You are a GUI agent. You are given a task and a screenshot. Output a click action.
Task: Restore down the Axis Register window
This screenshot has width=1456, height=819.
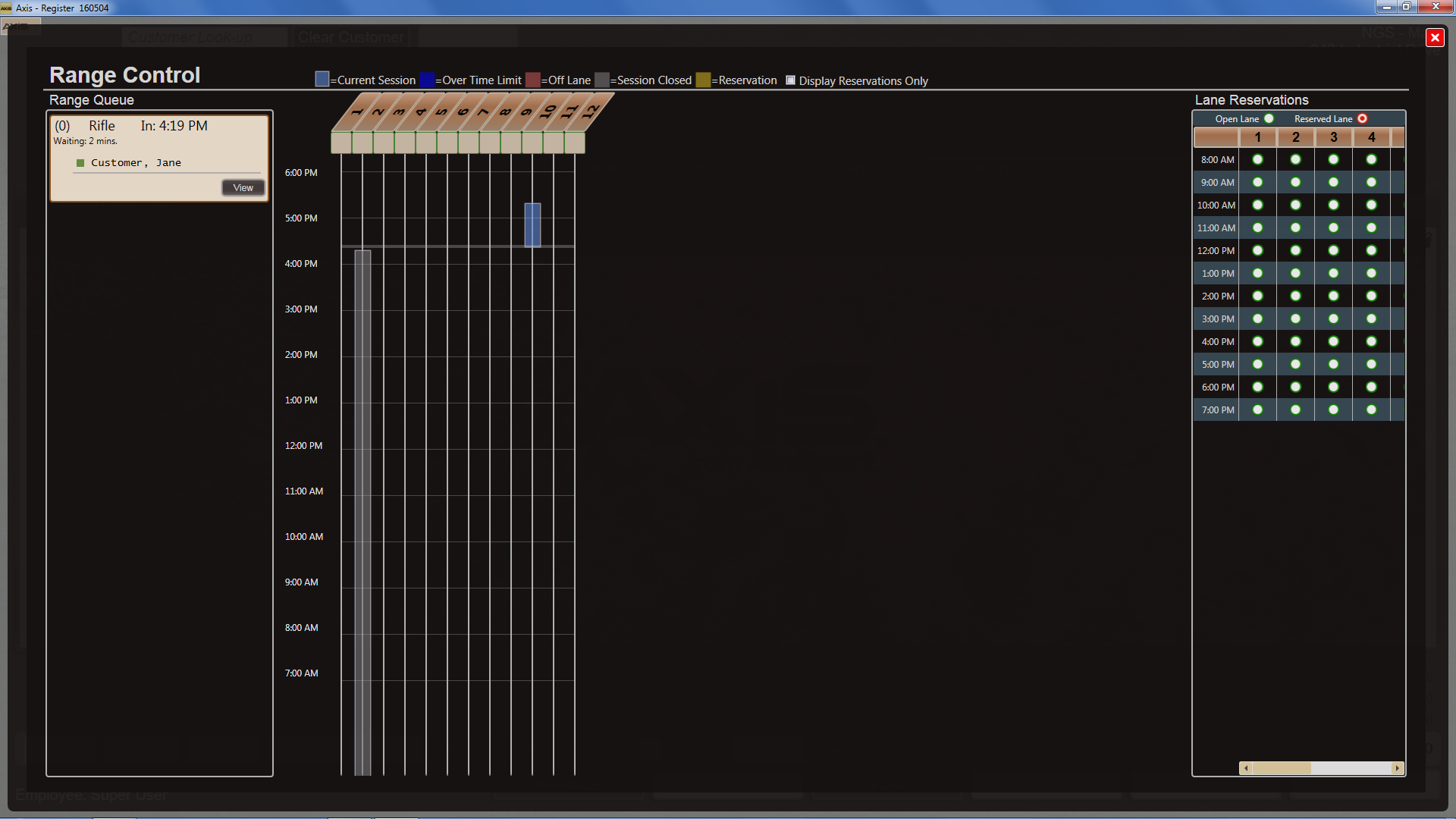coord(1406,7)
